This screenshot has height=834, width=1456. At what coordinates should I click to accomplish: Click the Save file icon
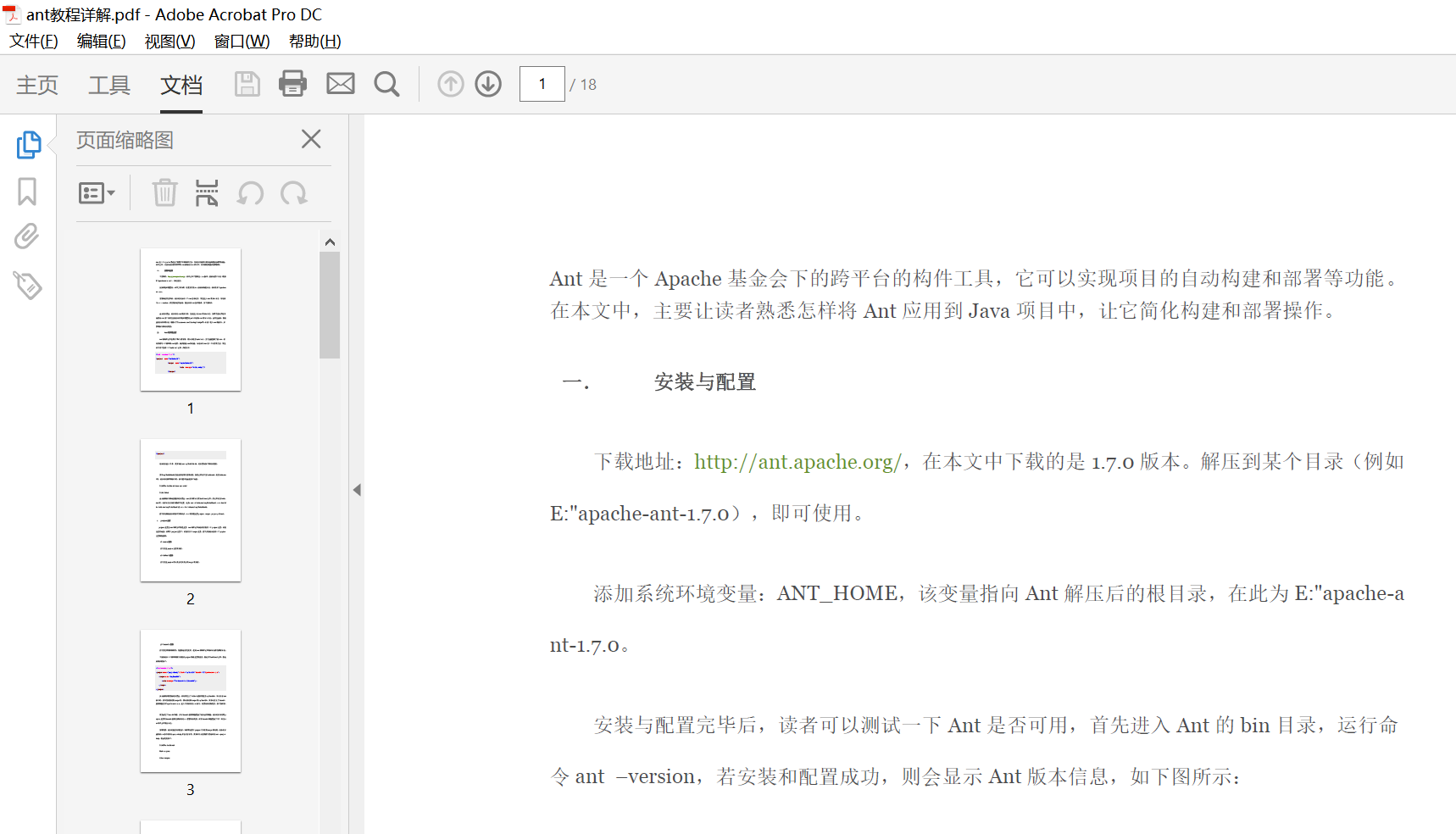(x=247, y=84)
